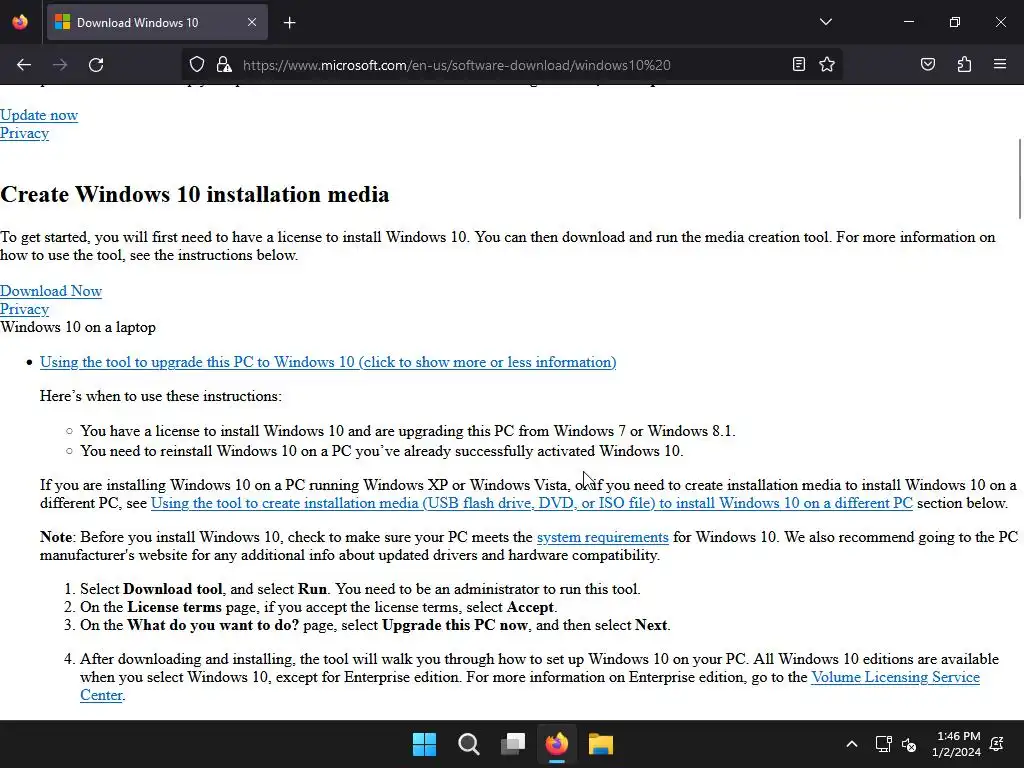Open the tracking protection shield icon
Image resolution: width=1024 pixels, height=768 pixels.
(x=197, y=65)
